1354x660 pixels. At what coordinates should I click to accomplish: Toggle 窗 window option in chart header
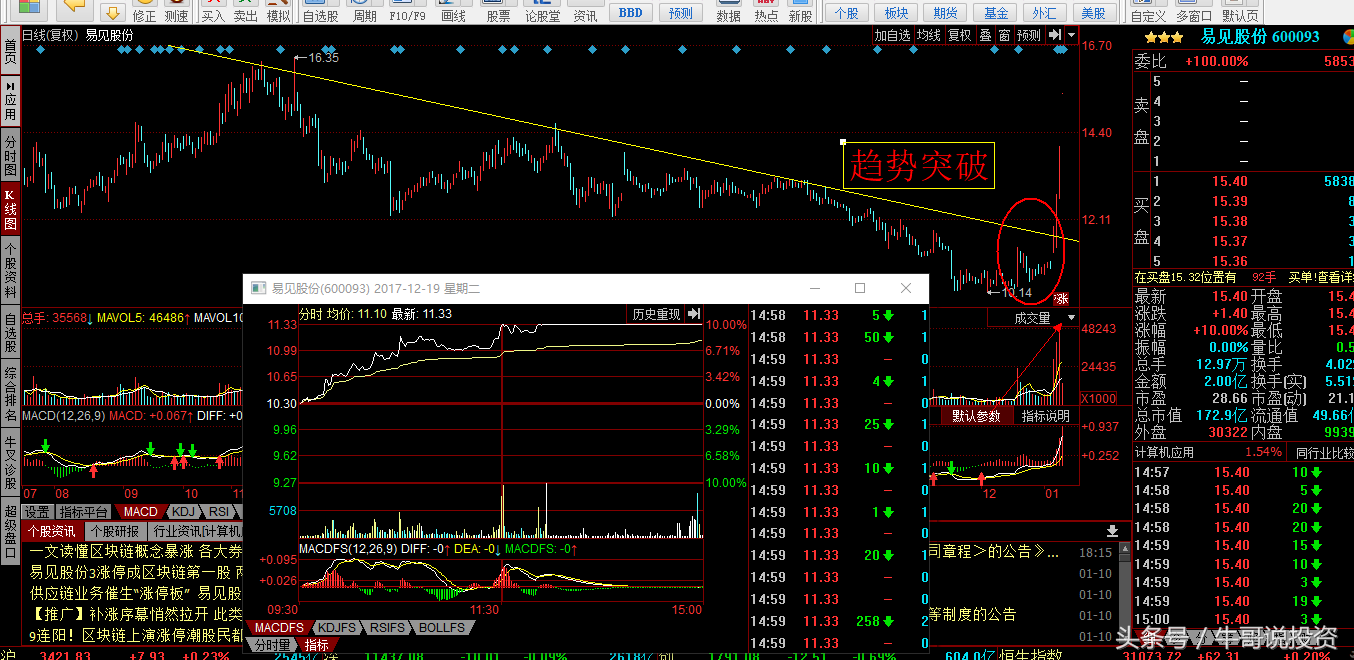tap(1004, 35)
